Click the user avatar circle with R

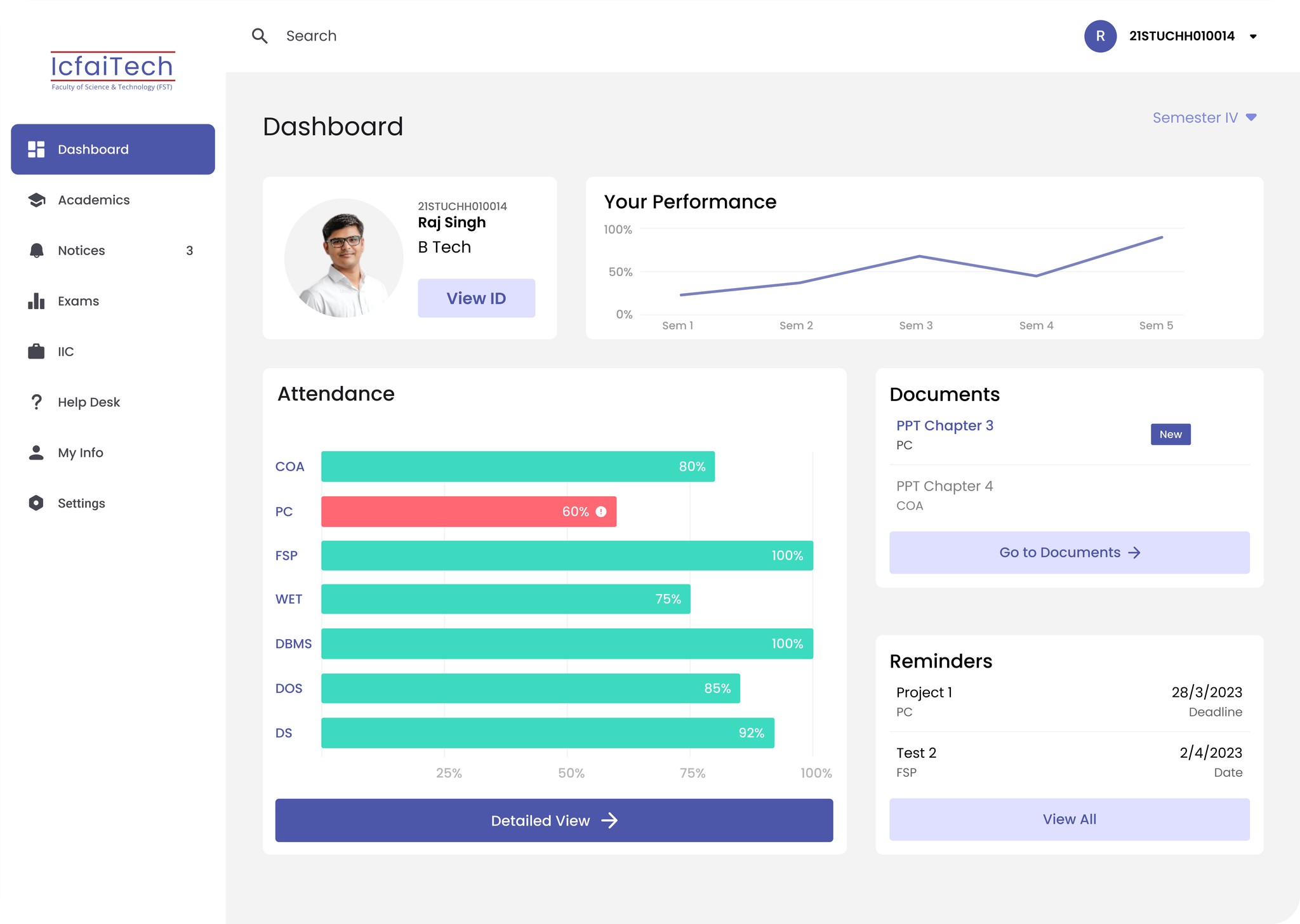[1100, 36]
